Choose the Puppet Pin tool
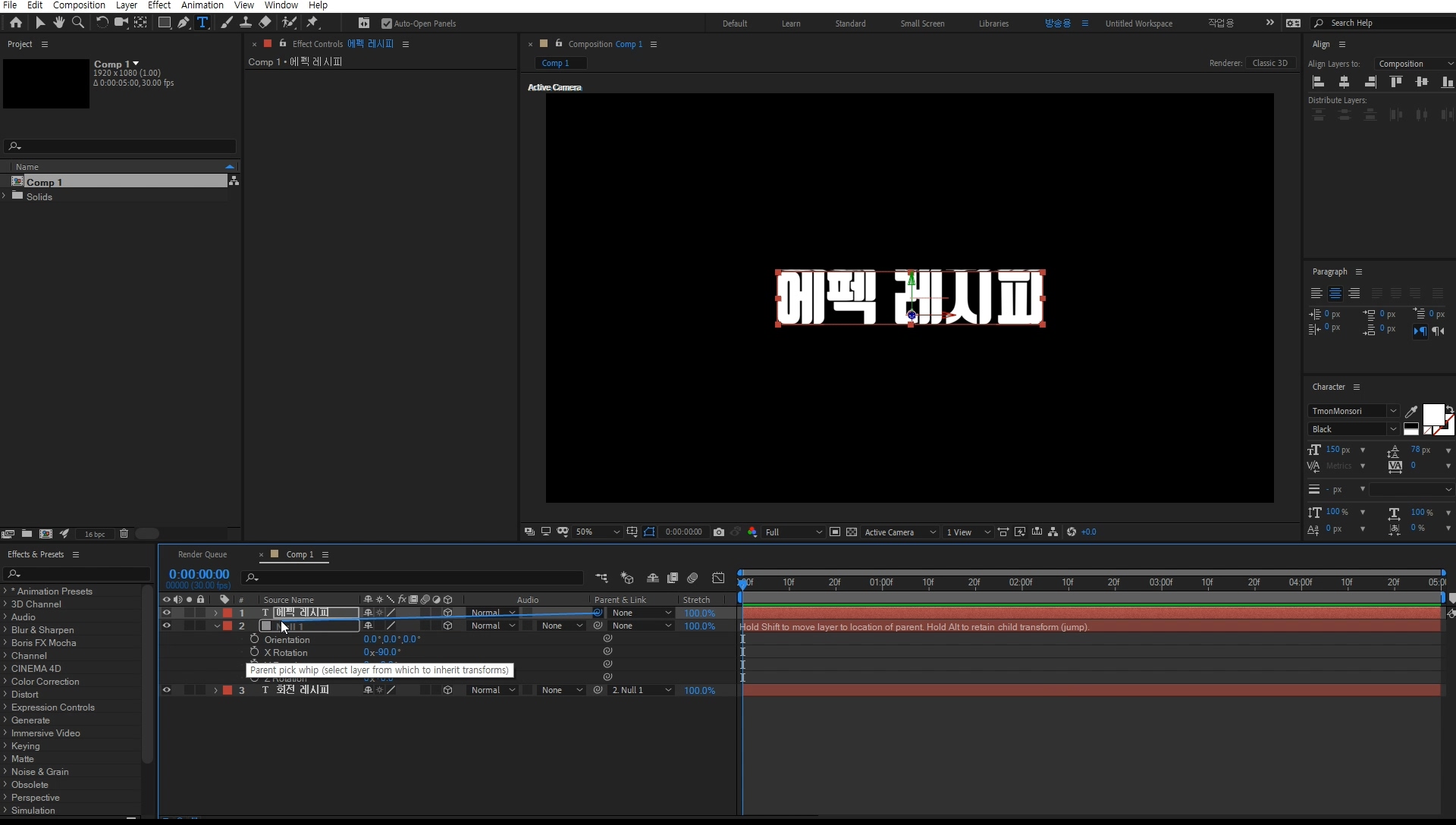 (312, 23)
